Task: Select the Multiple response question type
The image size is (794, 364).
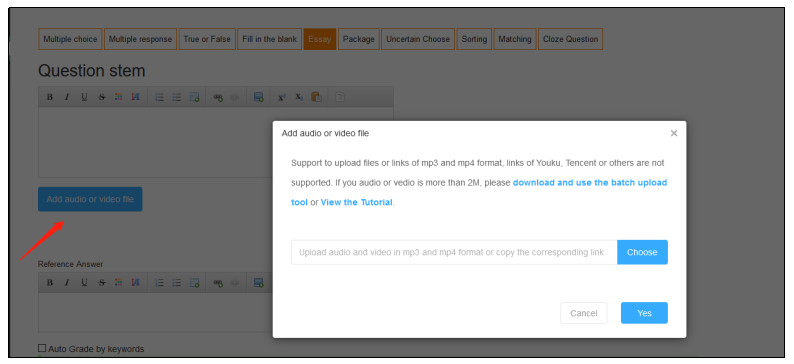Action: (x=140, y=39)
